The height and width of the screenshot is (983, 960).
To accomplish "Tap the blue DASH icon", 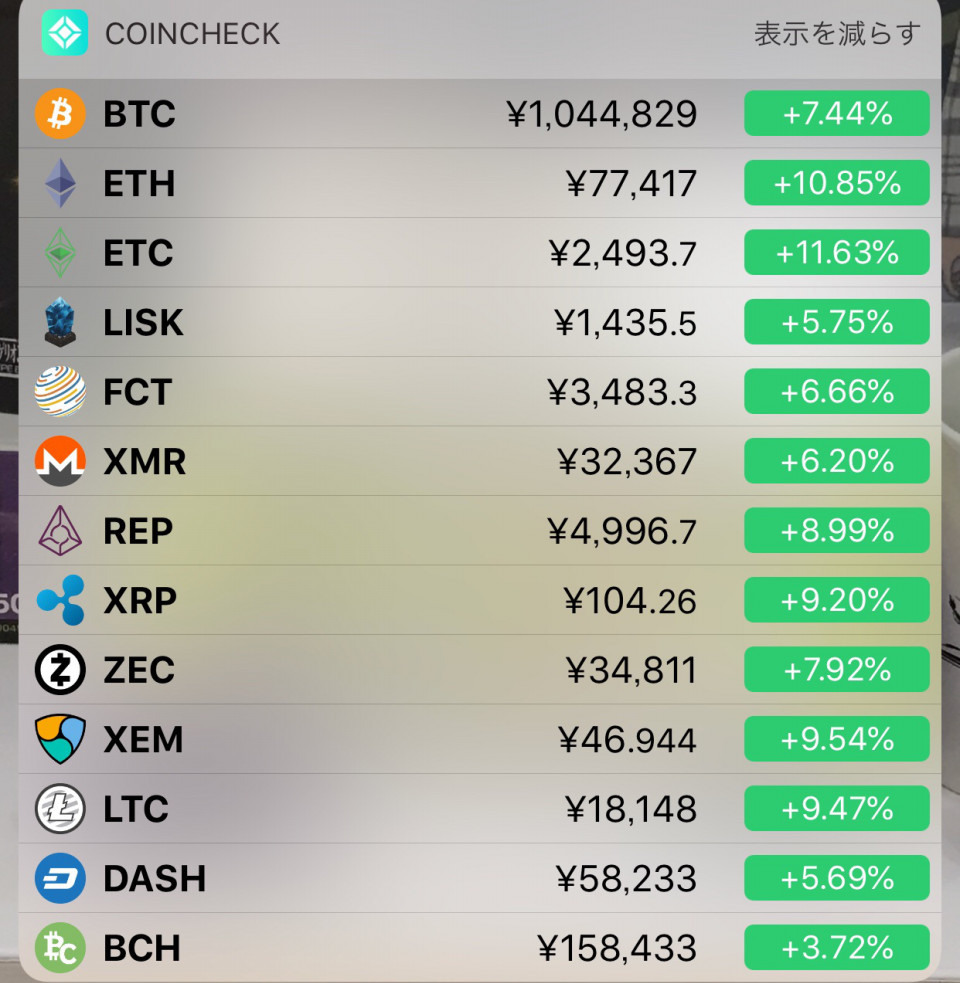I will 60,878.
